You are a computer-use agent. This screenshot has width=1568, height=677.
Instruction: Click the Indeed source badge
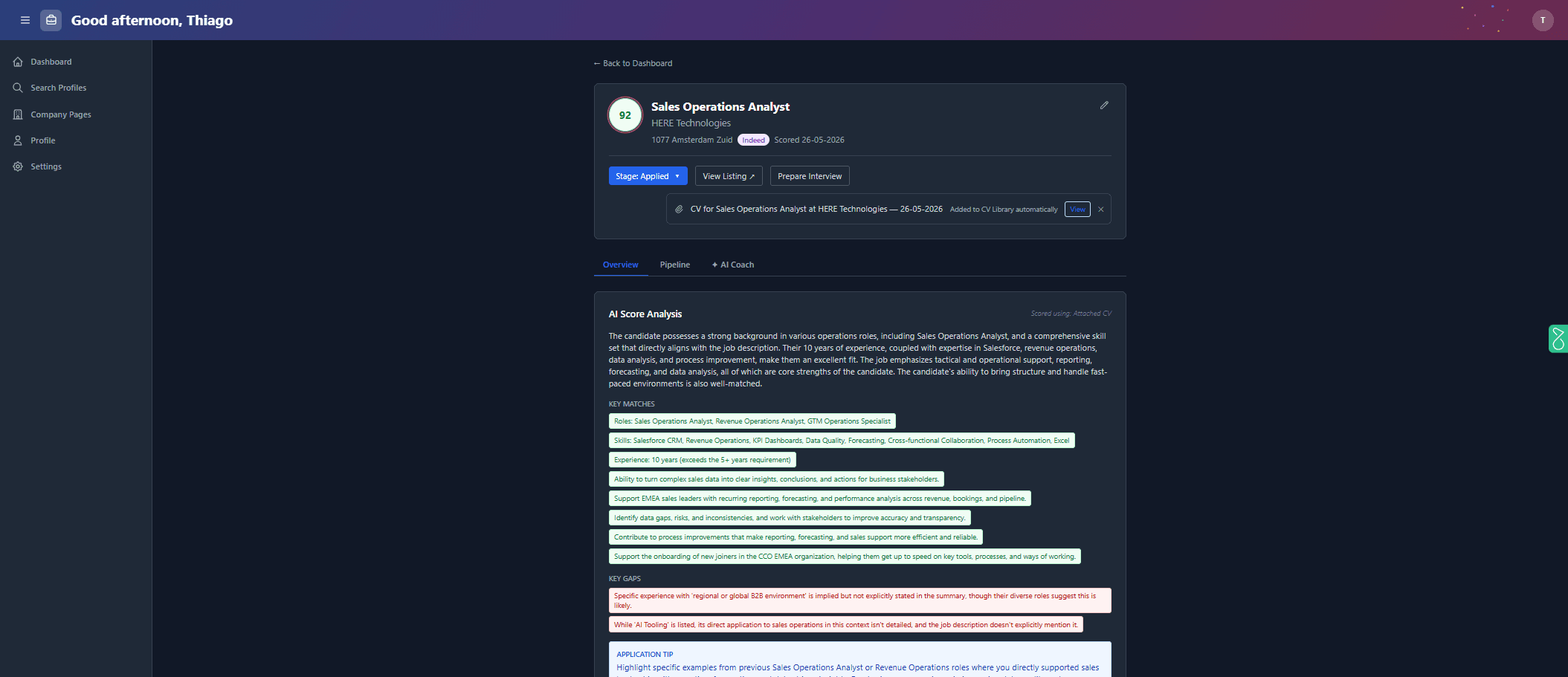point(753,140)
